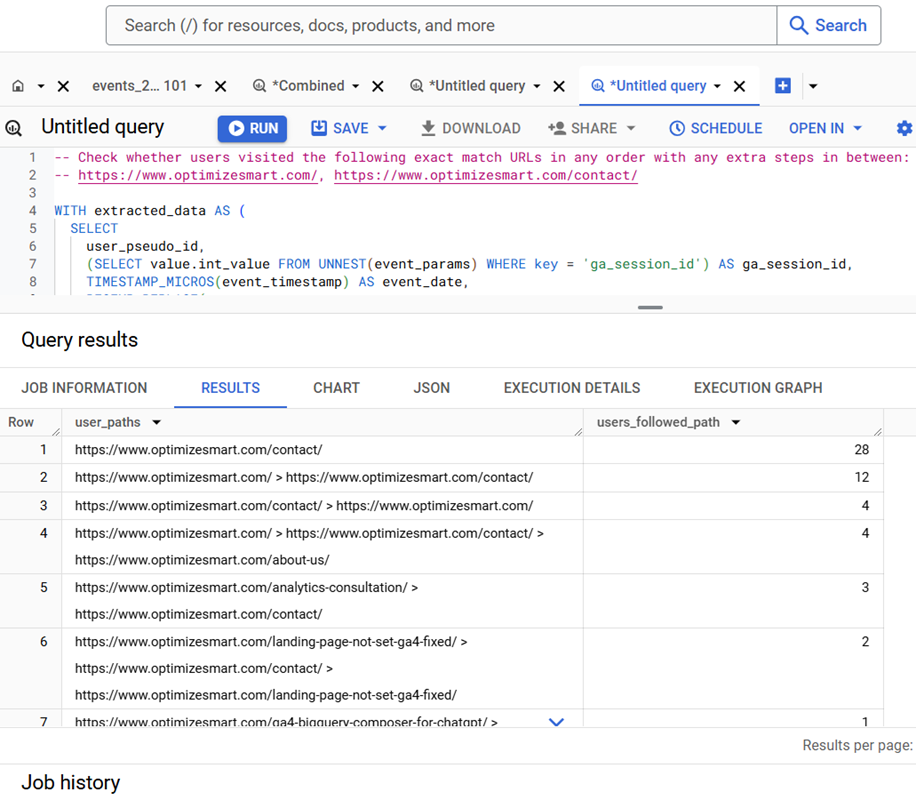Open the user_paths column dropdown

coord(155,422)
